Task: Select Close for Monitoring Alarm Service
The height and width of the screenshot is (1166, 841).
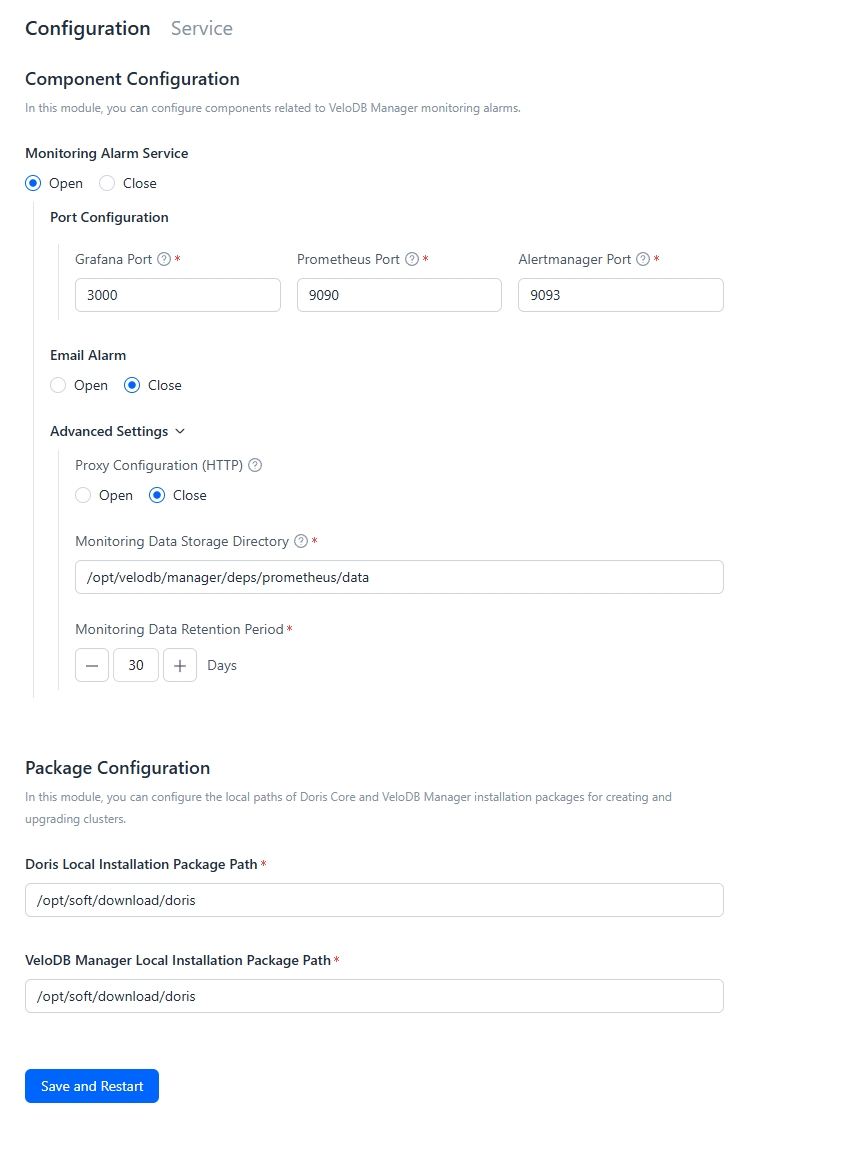Action: pos(106,183)
